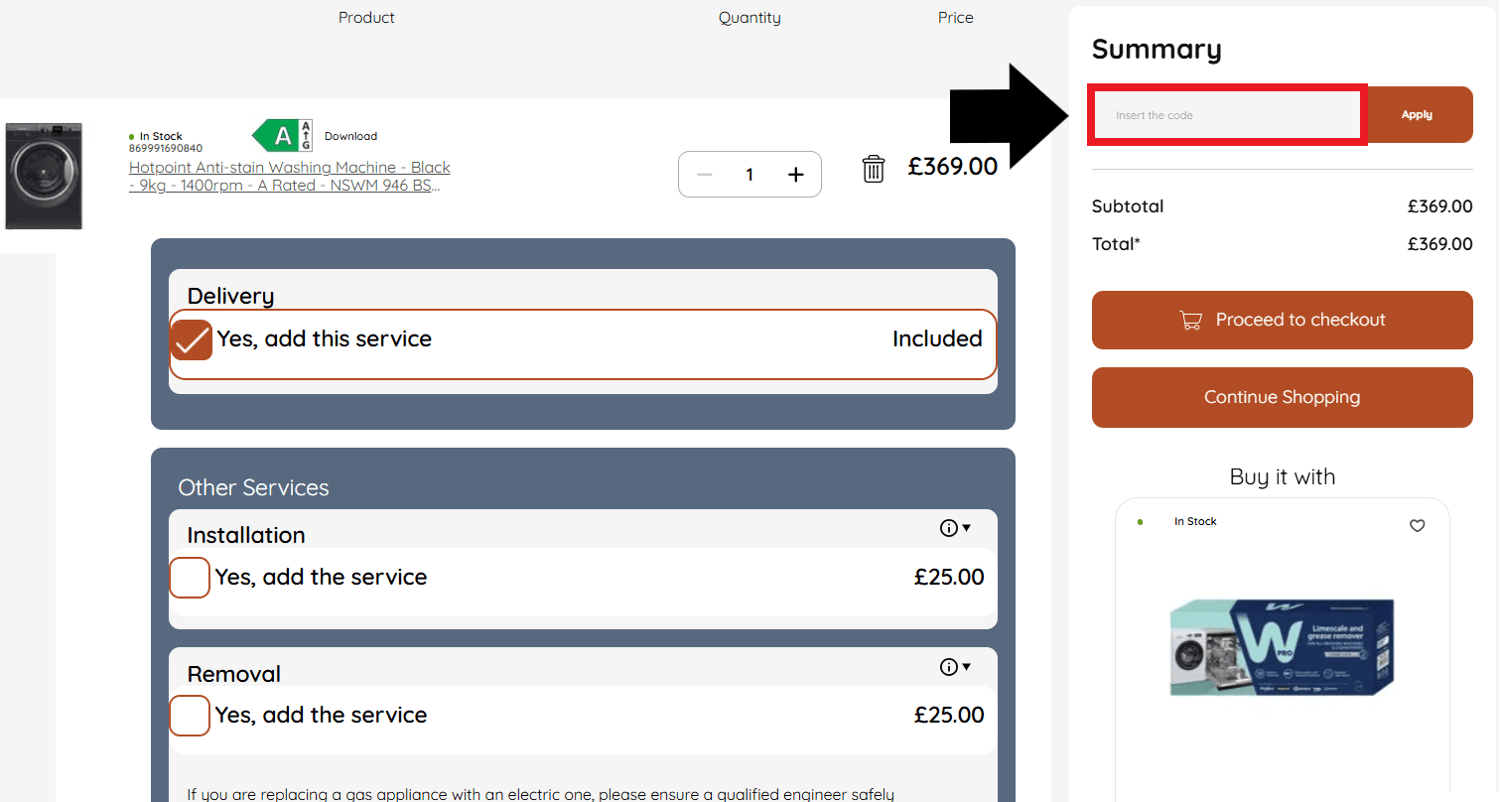
Task: Decrease quantity with minus button
Action: pos(704,175)
